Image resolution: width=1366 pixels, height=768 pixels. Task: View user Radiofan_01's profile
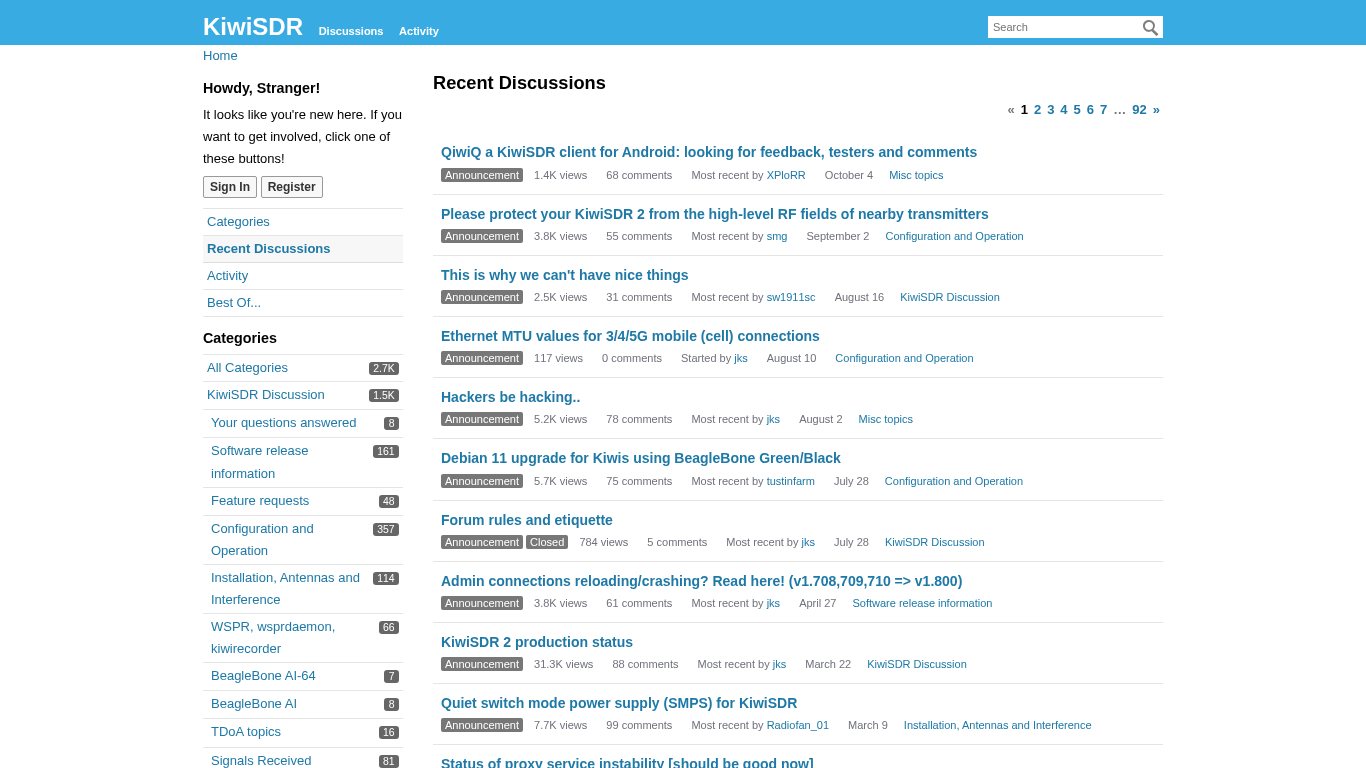[798, 725]
